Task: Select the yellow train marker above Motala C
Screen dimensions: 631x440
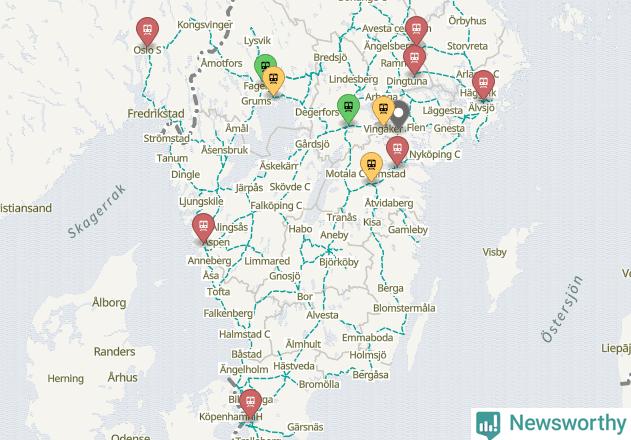Action: click(x=371, y=165)
